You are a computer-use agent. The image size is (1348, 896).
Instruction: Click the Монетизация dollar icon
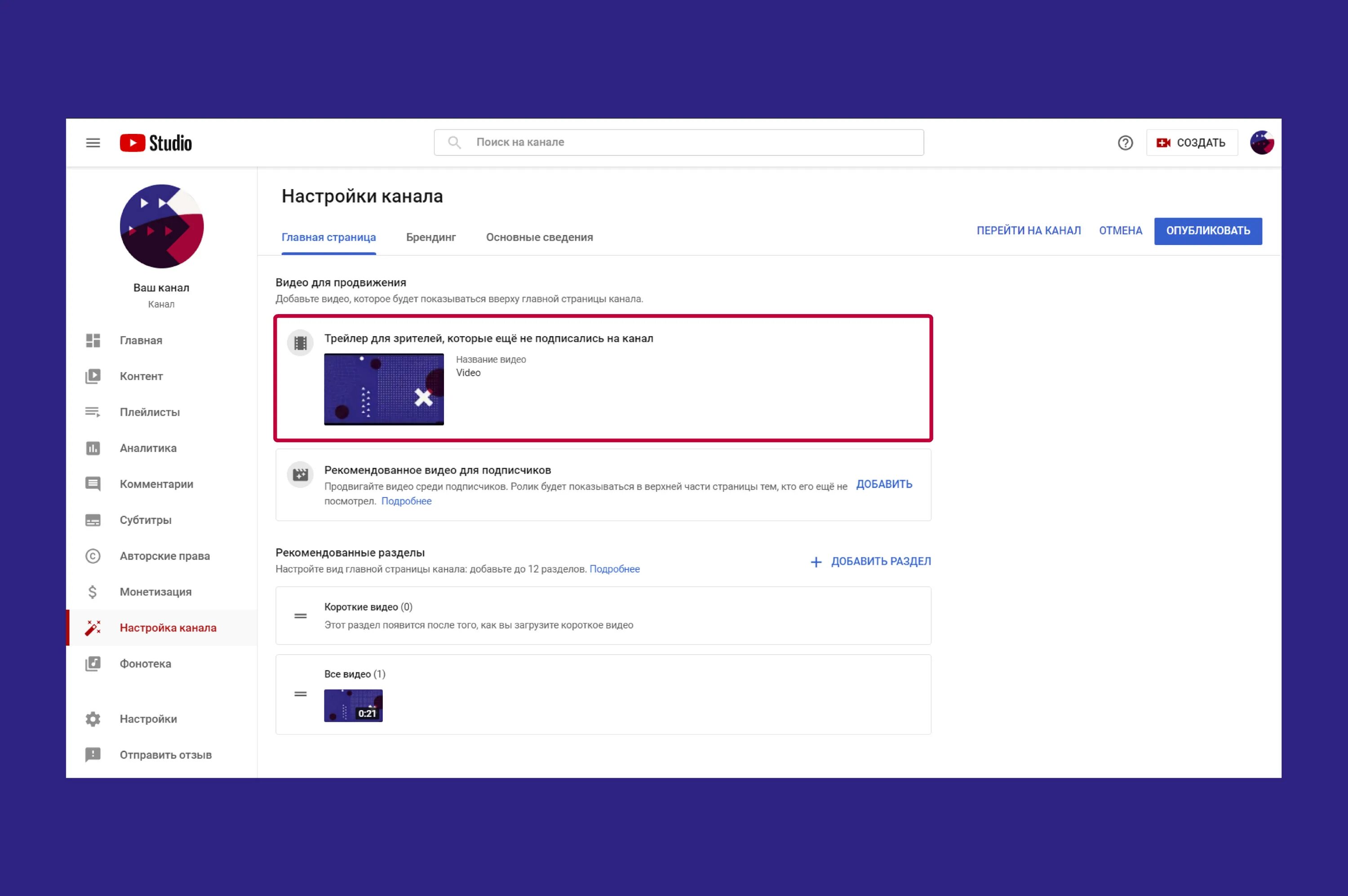coord(93,592)
